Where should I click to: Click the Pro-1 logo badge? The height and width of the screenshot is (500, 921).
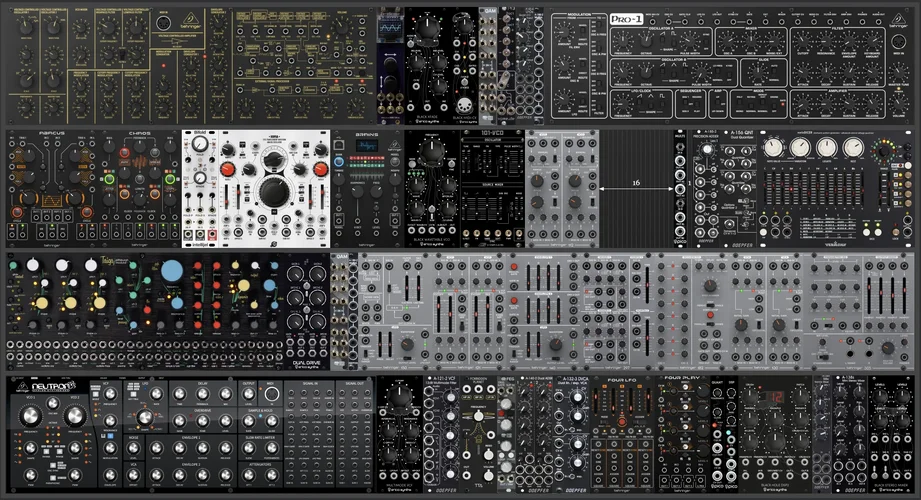coord(626,19)
